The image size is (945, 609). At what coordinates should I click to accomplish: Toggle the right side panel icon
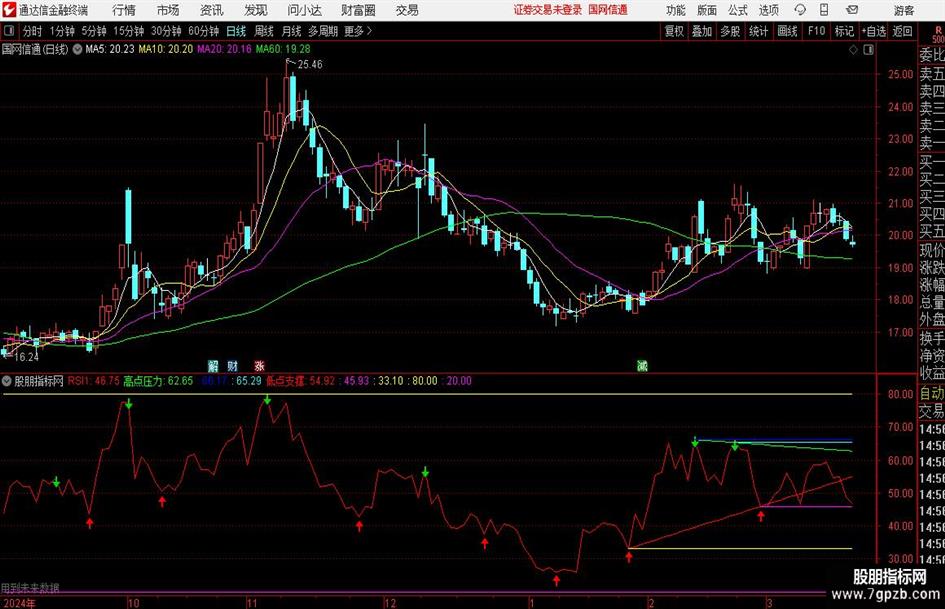(868, 50)
